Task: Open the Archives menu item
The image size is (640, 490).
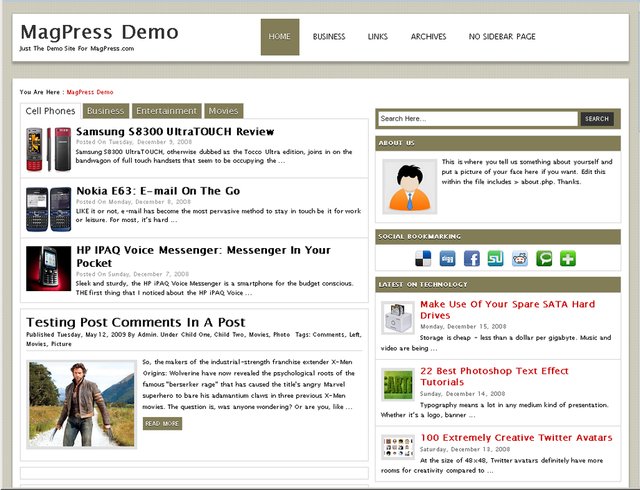Action: pyautogui.click(x=428, y=37)
